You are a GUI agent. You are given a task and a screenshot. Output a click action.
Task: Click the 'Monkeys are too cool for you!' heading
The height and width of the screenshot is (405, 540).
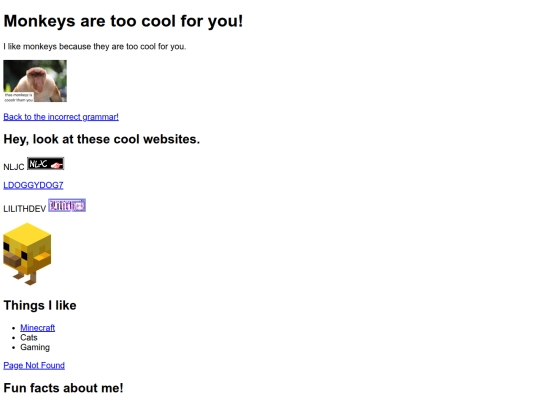pyautogui.click(x=123, y=21)
